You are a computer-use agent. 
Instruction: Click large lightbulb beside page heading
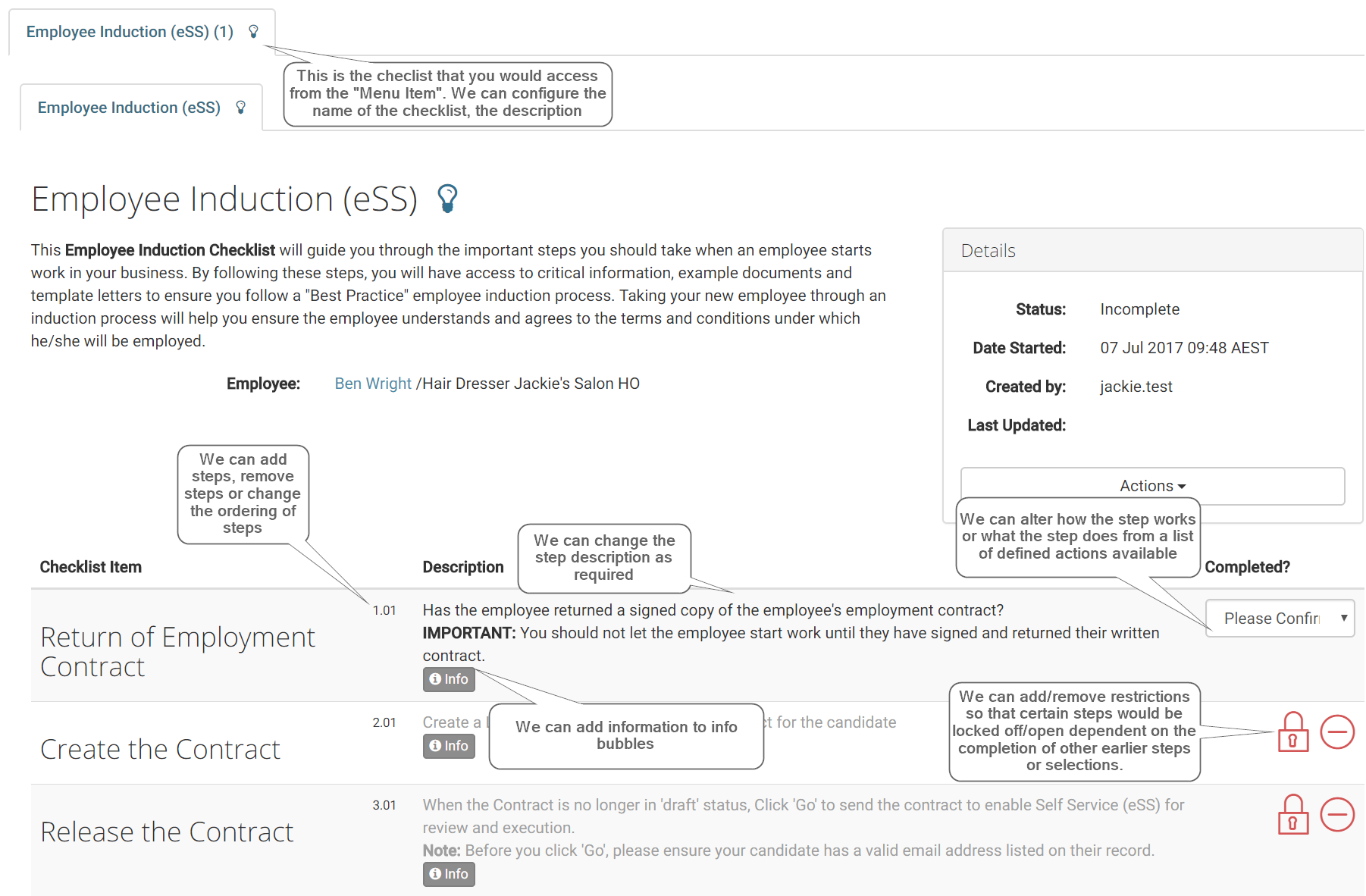pyautogui.click(x=448, y=199)
